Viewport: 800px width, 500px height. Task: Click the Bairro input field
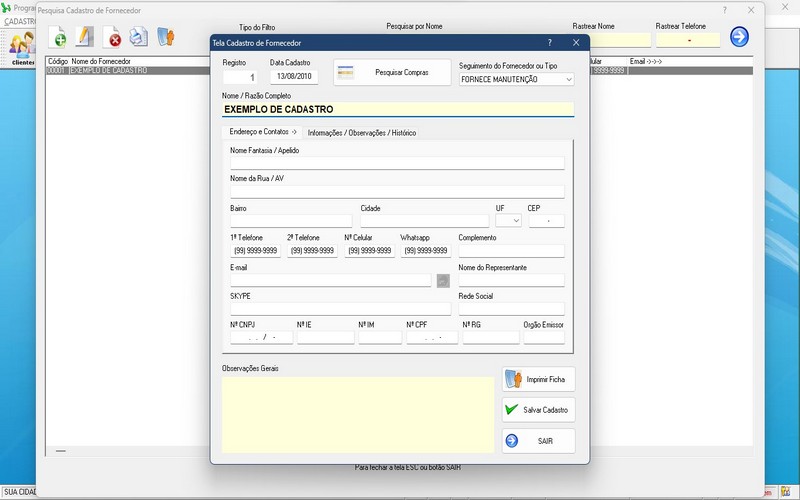pos(291,221)
